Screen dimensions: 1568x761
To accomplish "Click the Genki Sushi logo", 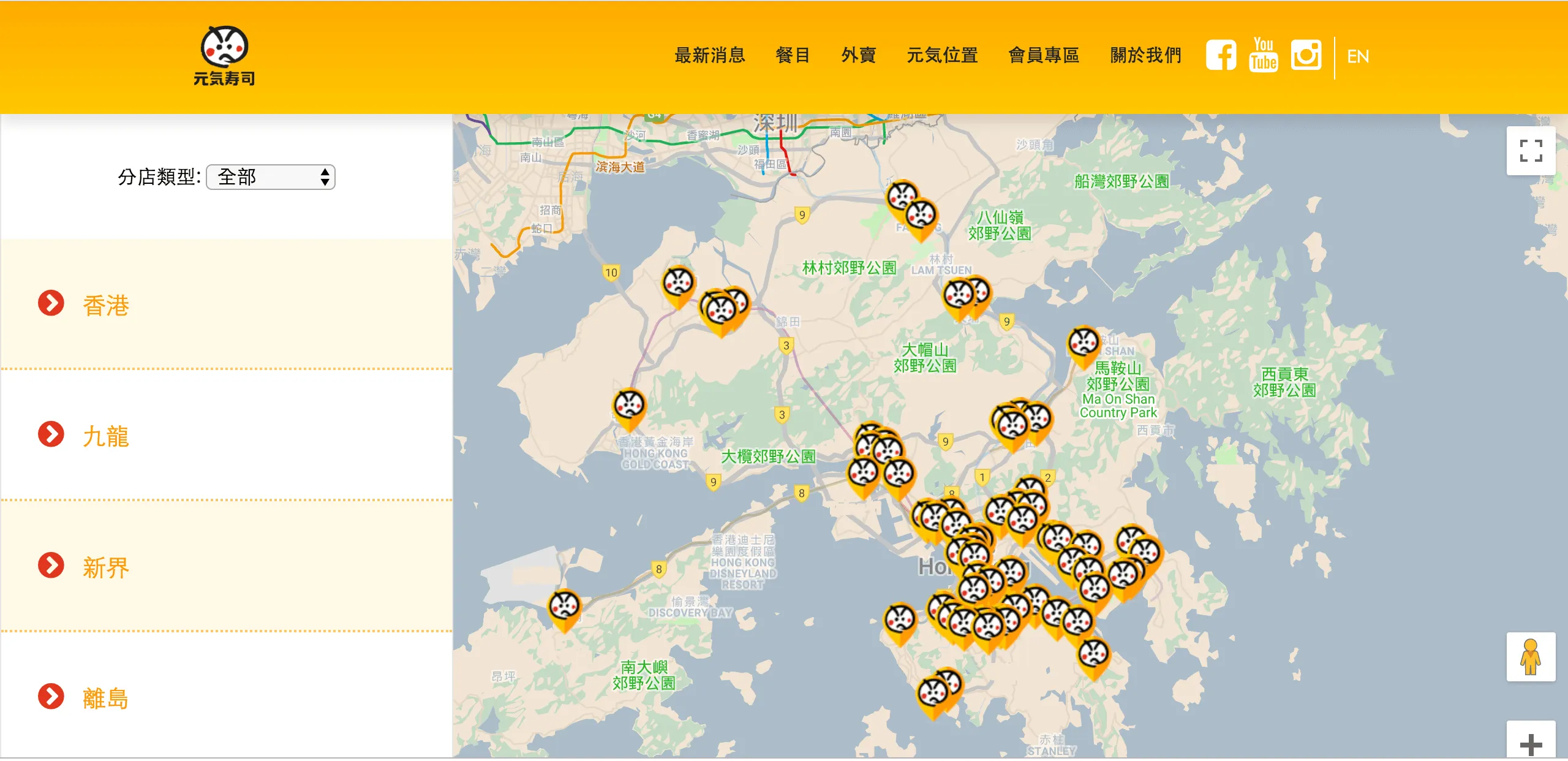I will point(224,56).
